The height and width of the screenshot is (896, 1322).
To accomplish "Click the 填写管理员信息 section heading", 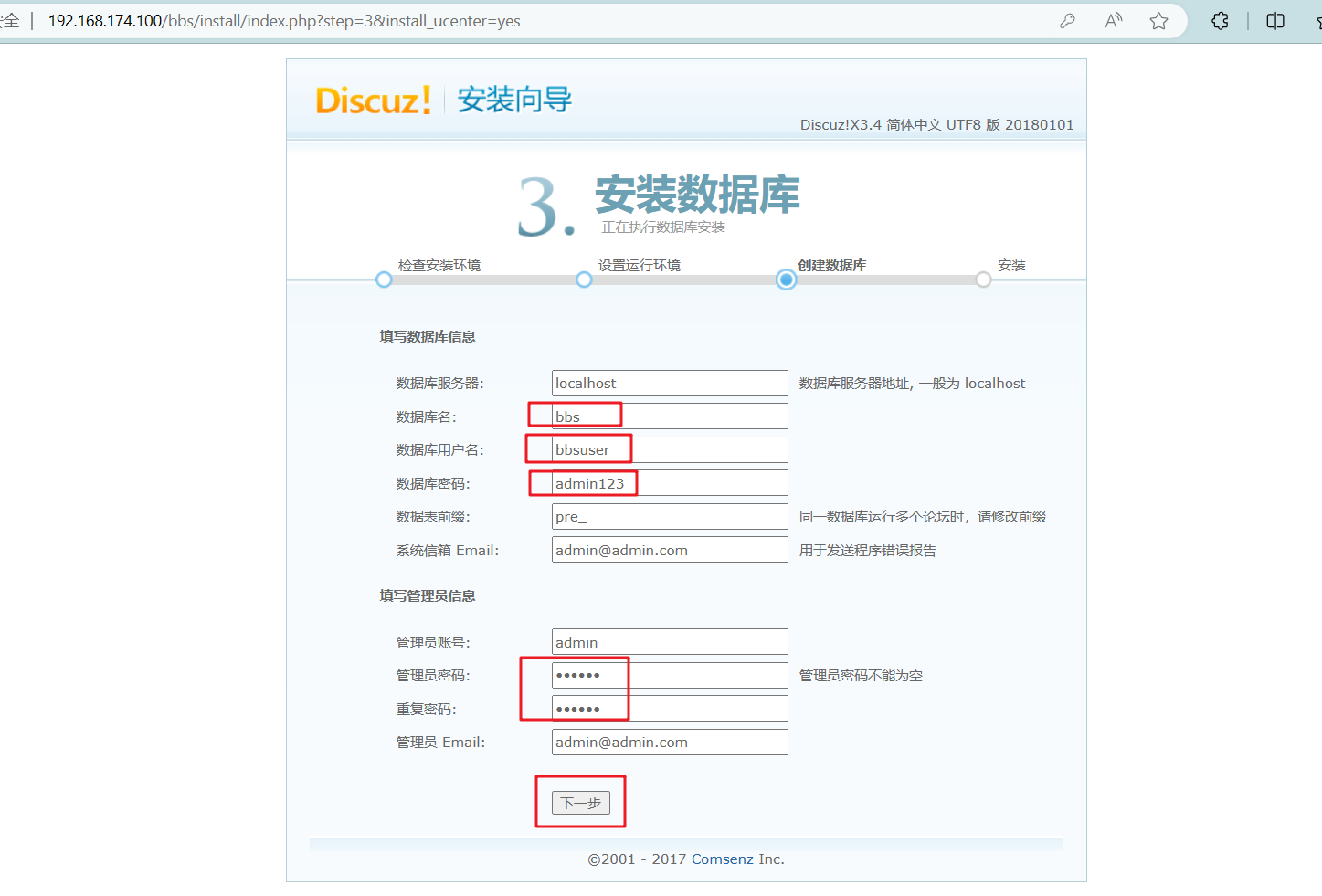I will pos(428,596).
